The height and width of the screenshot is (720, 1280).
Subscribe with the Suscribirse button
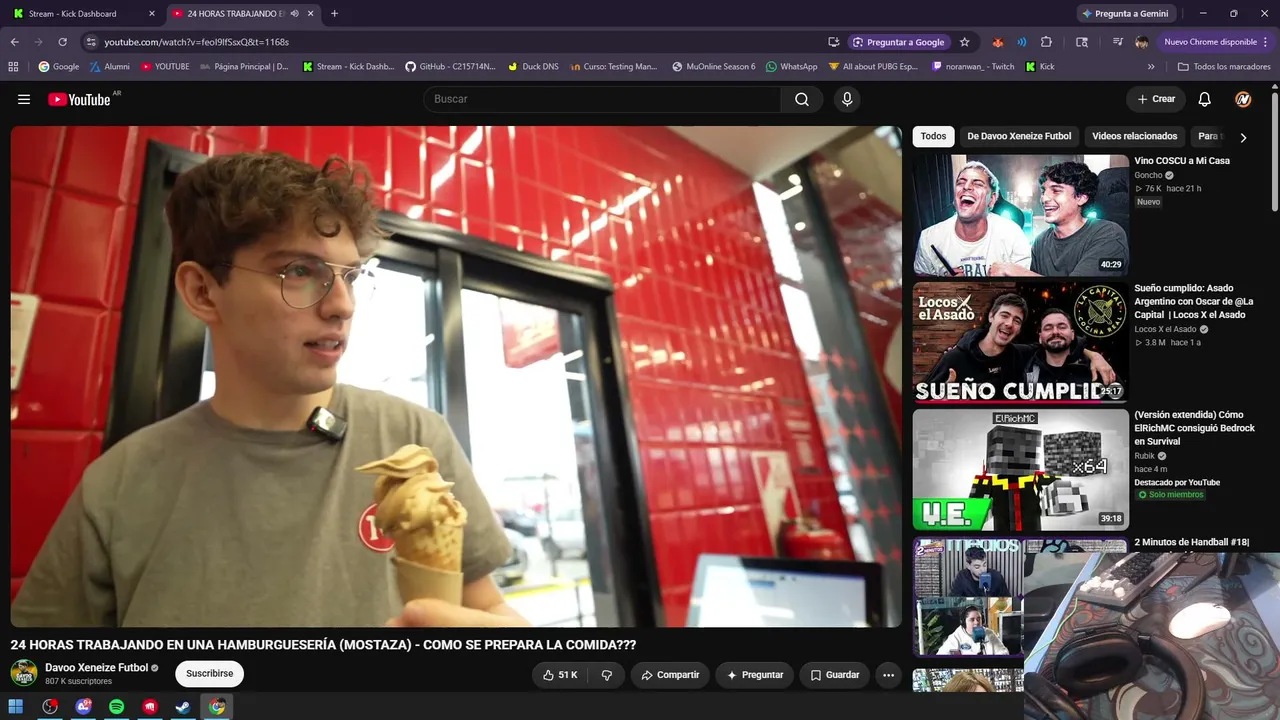tap(210, 674)
